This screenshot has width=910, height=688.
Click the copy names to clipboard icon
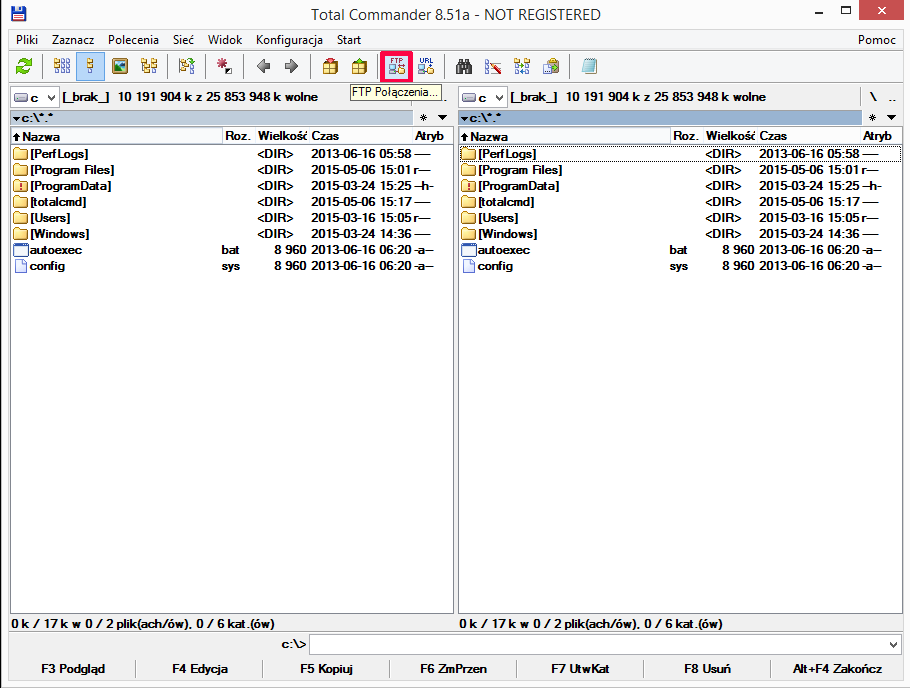(x=551, y=66)
